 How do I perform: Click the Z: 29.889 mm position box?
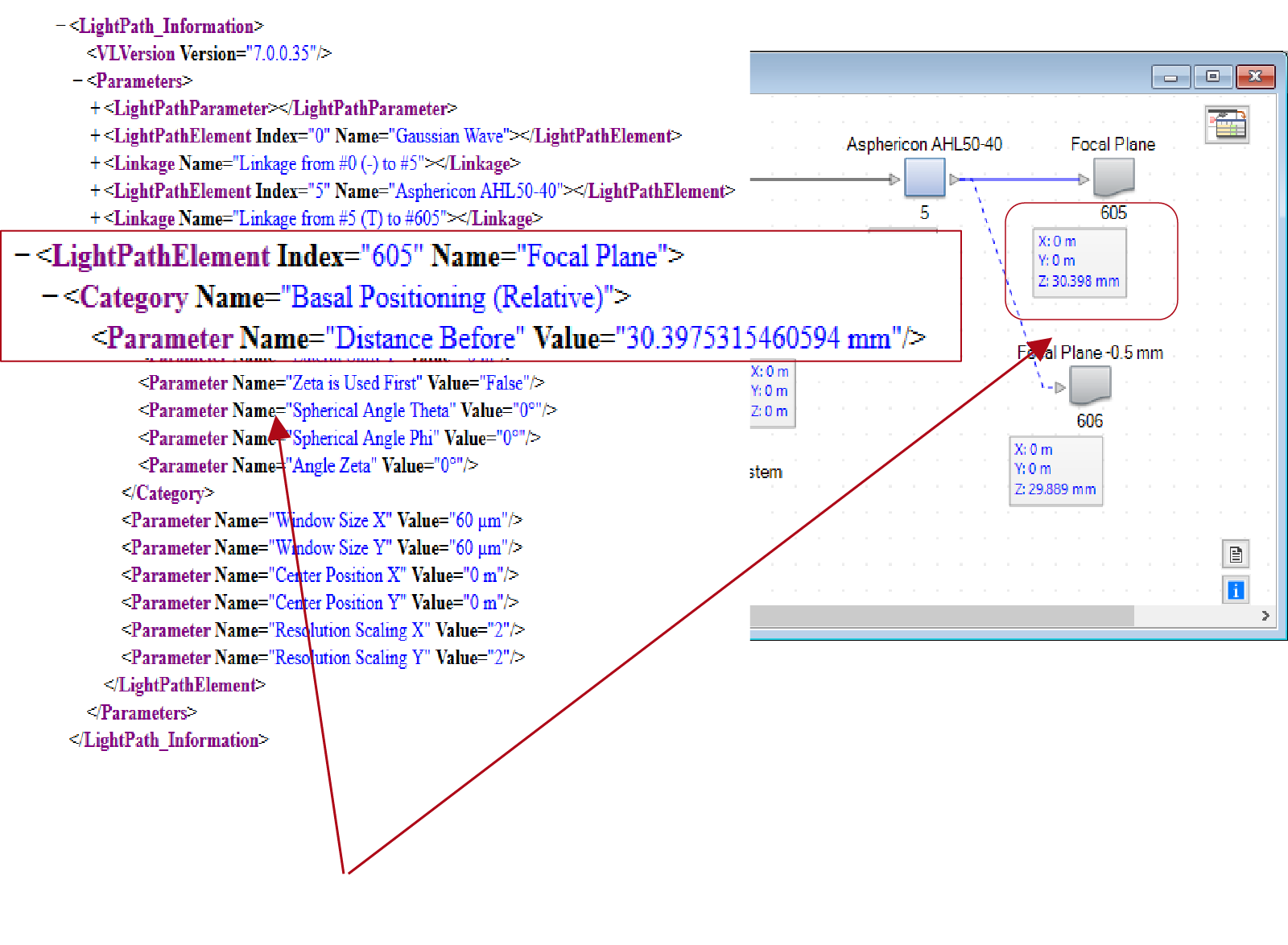(x=1055, y=471)
